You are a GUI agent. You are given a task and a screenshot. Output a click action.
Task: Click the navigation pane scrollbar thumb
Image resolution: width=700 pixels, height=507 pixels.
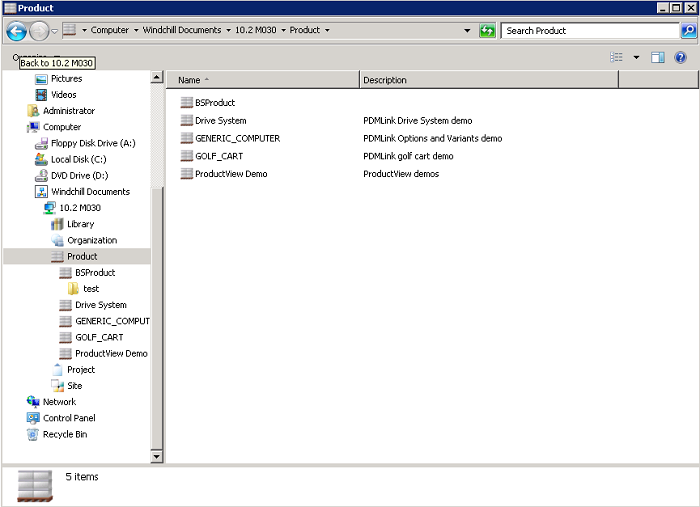[x=157, y=317]
